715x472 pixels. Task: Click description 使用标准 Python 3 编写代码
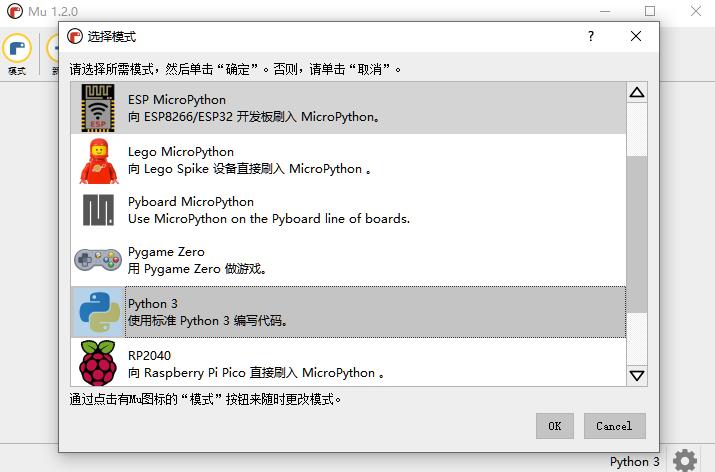point(208,321)
